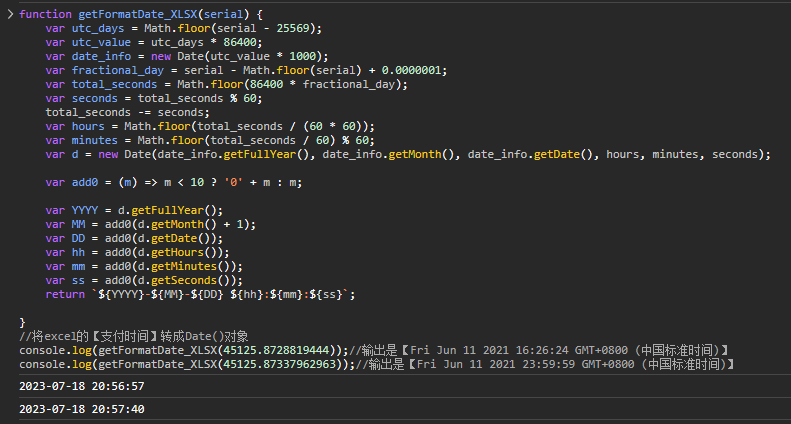The width and height of the screenshot is (791, 424).
Task: Click the 'var minutes' declaration line
Action: [210, 140]
